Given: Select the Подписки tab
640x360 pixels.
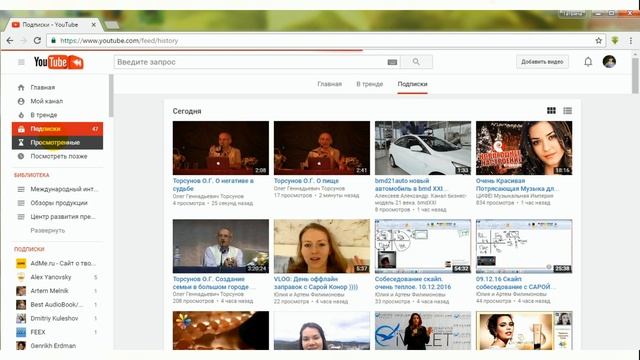Looking at the screenshot, I should [x=412, y=84].
